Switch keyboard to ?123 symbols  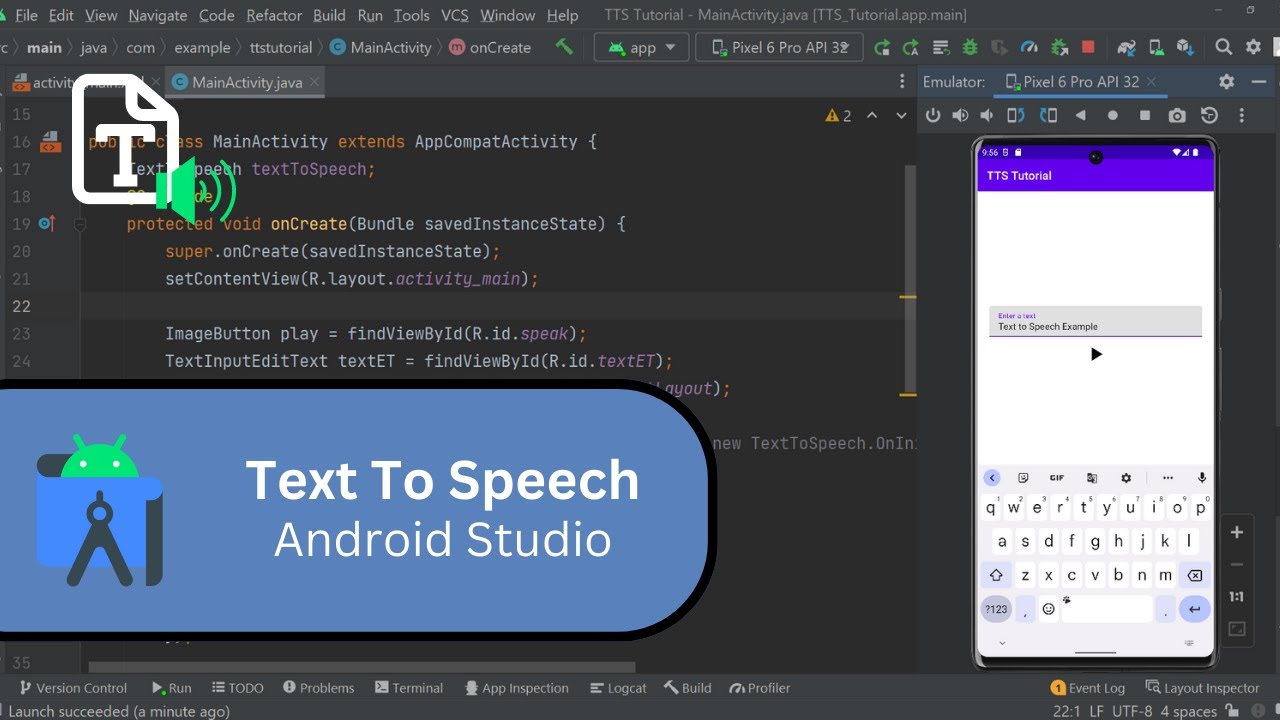click(x=996, y=608)
